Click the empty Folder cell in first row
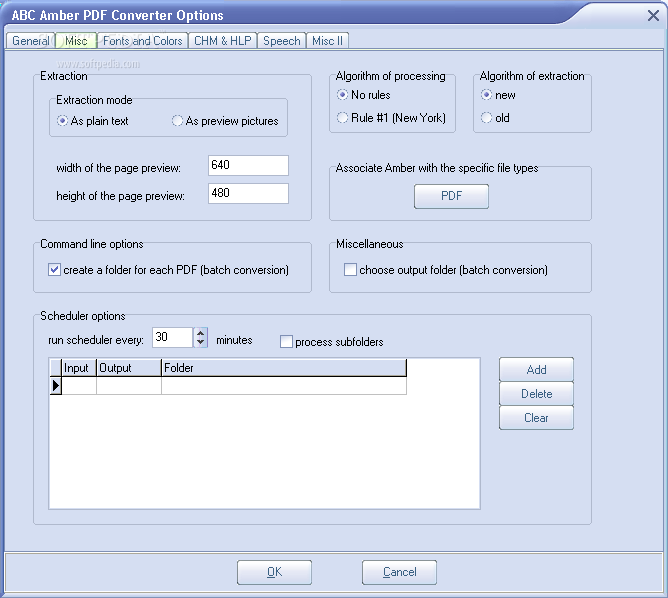The image size is (668, 598). point(284,386)
